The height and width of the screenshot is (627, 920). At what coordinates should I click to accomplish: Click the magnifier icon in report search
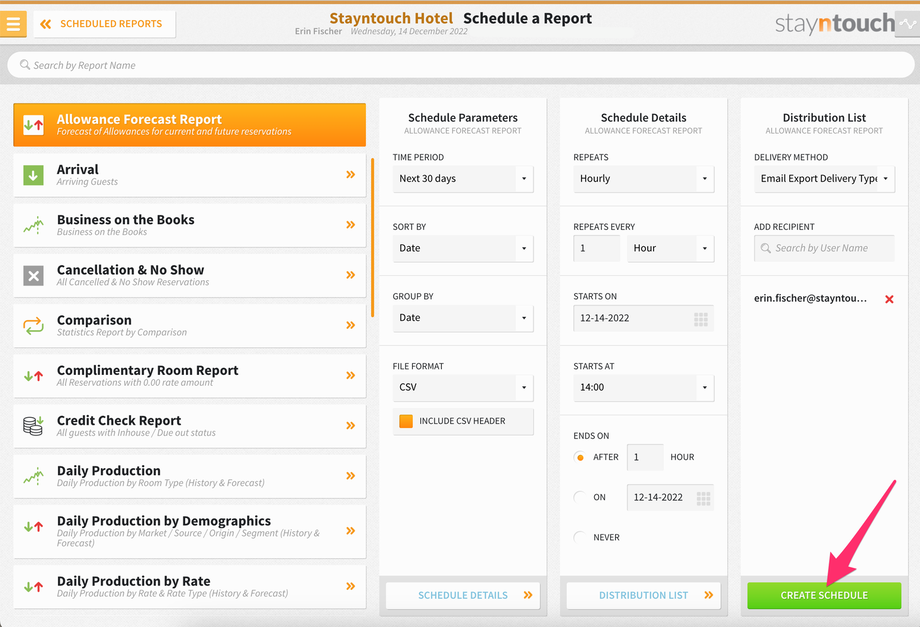click(x=25, y=65)
